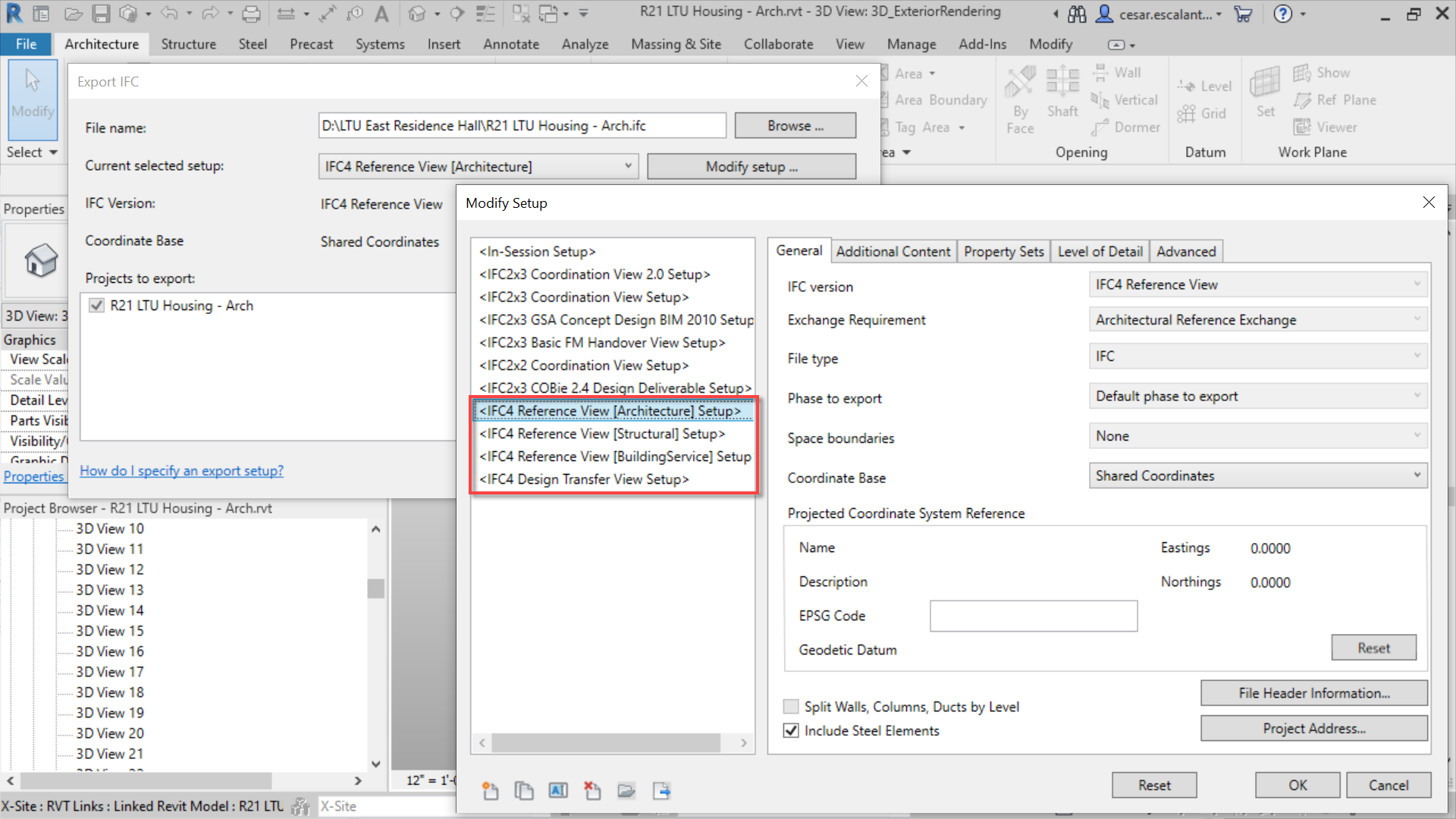This screenshot has height=819, width=1456.
Task: Select '<IFC4 Design Transfer View Setup>' in list
Action: coord(584,479)
